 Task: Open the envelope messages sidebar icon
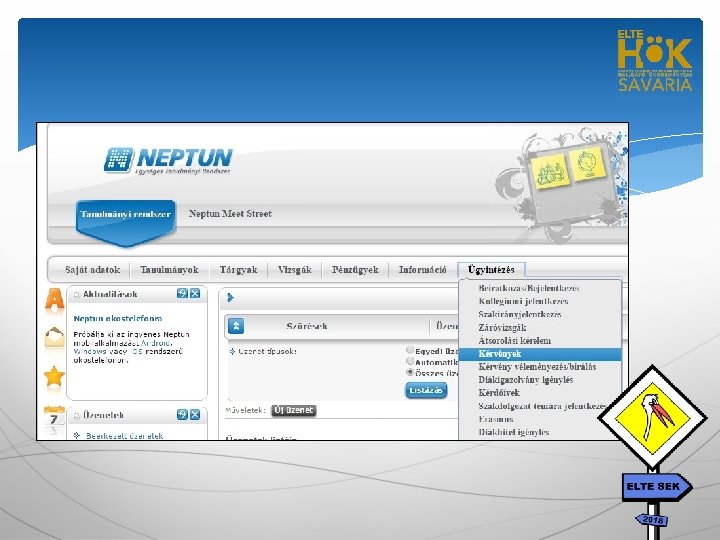[54, 338]
